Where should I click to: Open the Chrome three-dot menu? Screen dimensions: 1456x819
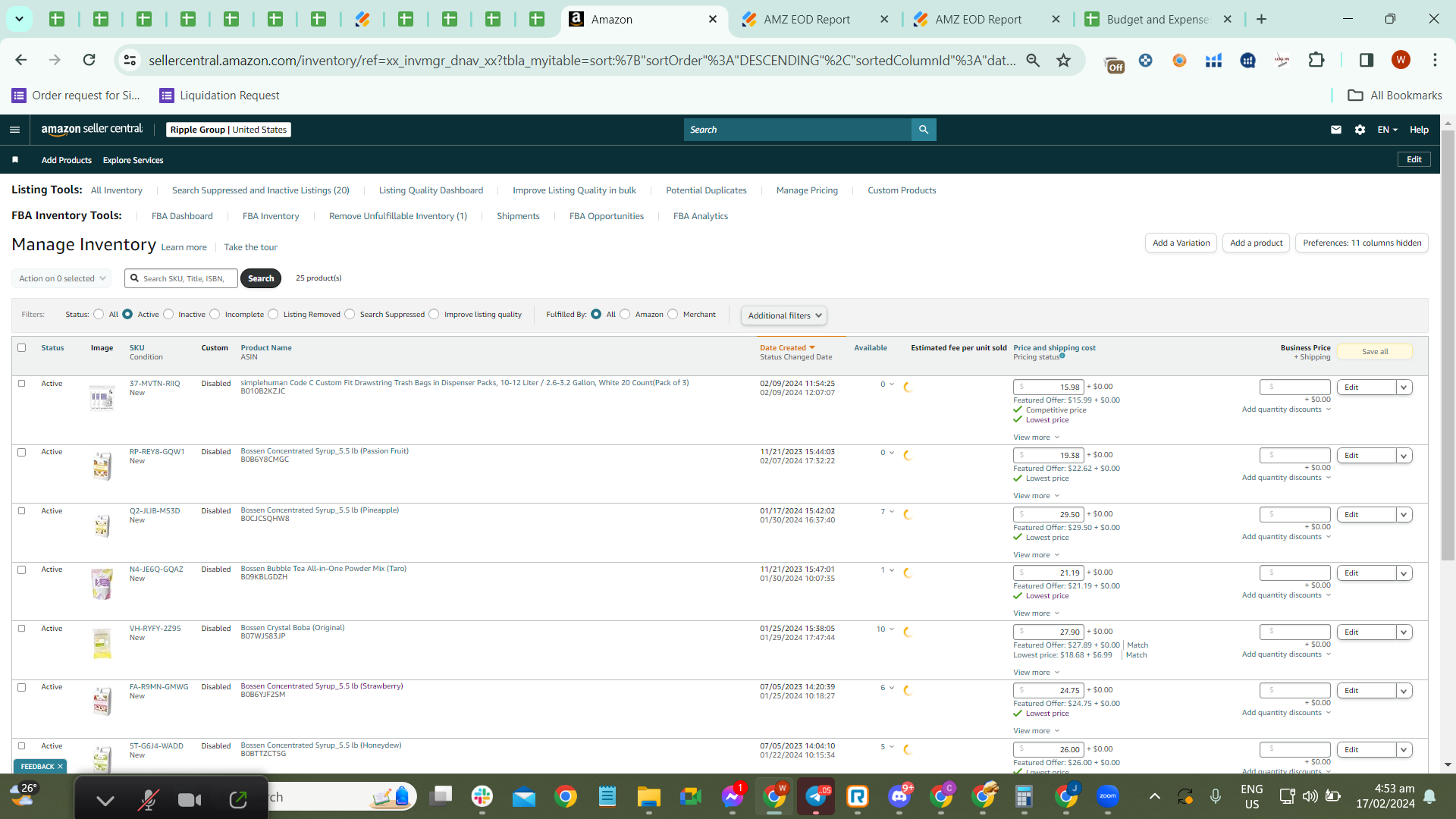[1435, 60]
